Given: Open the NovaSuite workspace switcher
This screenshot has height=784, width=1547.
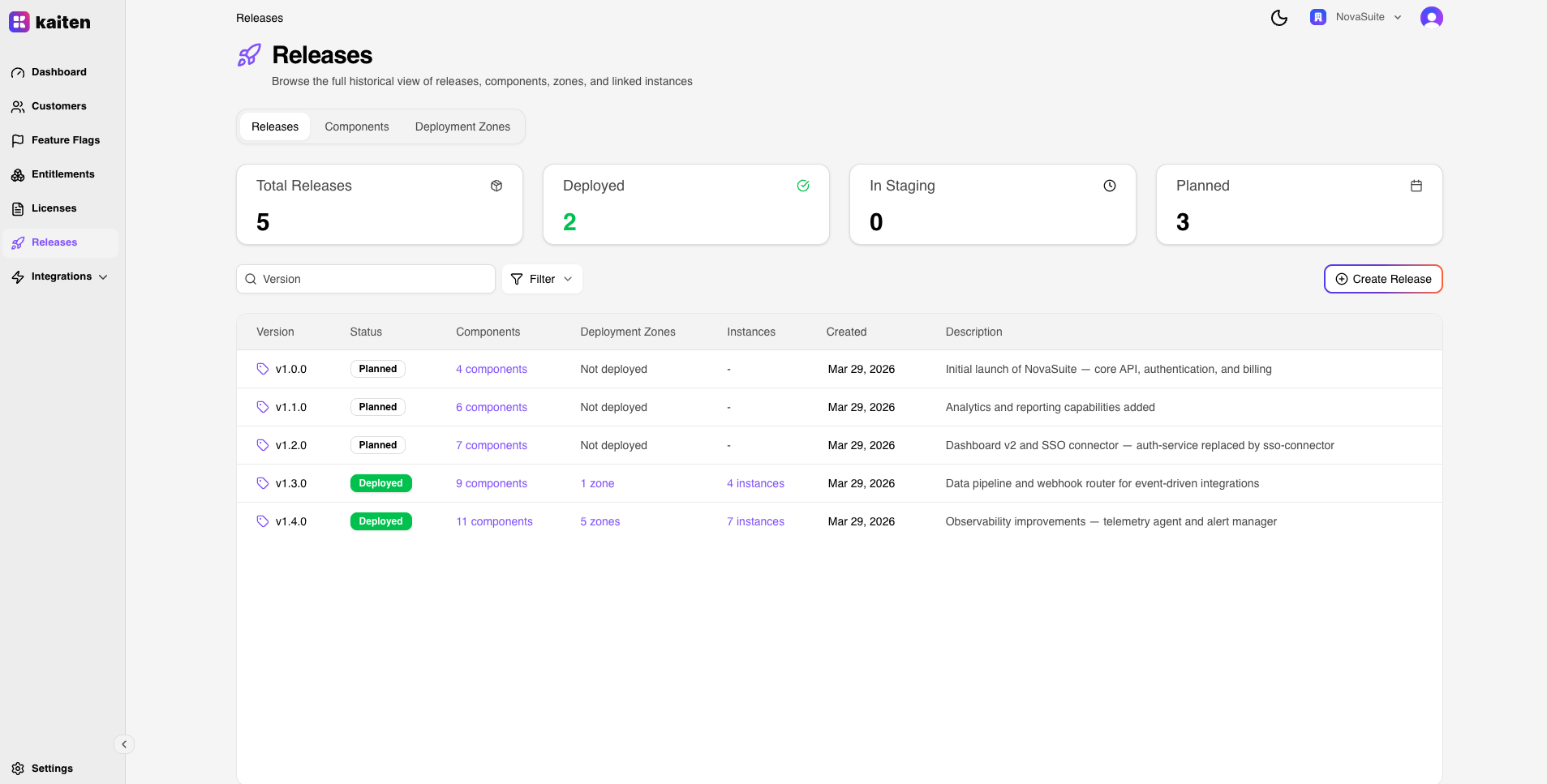Looking at the screenshot, I should tap(1356, 17).
